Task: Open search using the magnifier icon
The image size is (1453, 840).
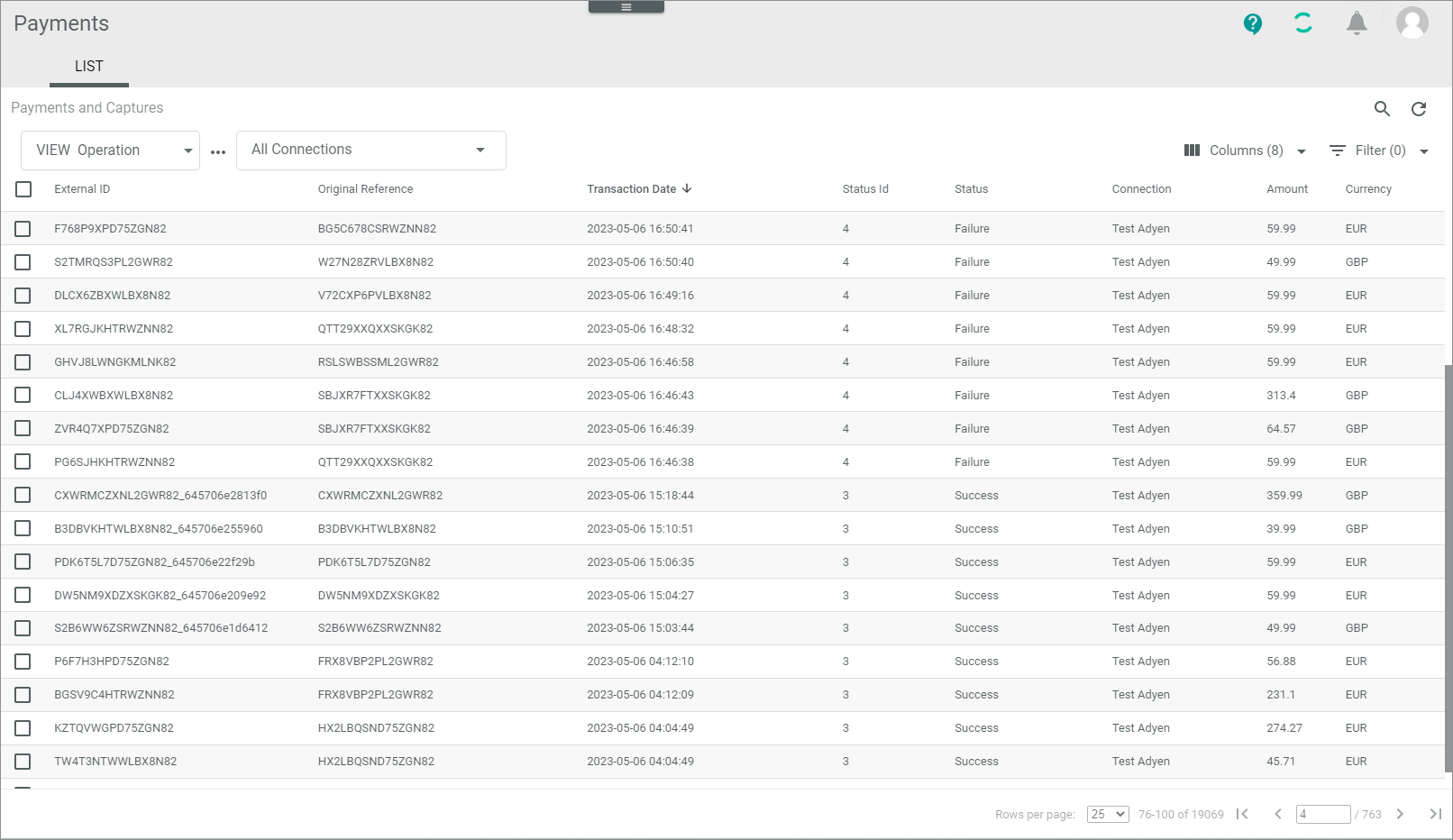Action: point(1382,108)
